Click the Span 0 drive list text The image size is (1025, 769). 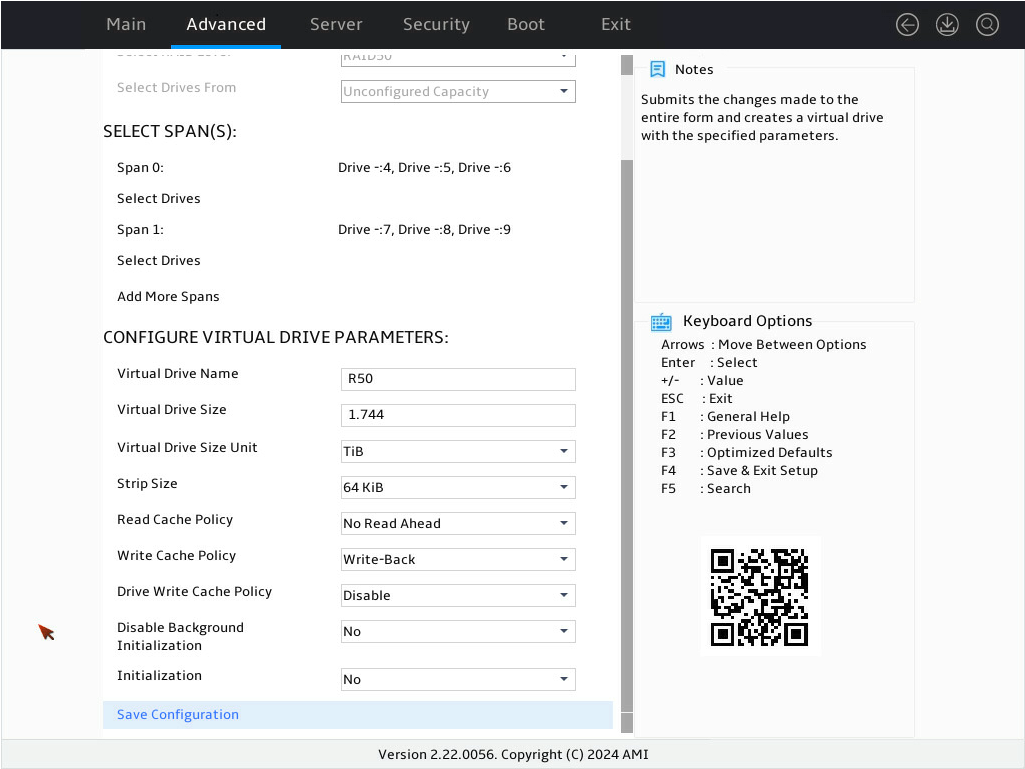424,168
